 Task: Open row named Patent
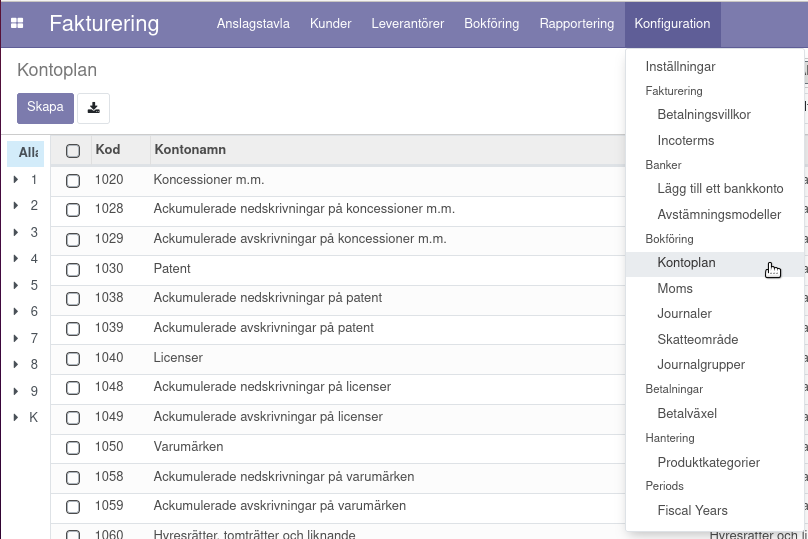pos(172,268)
